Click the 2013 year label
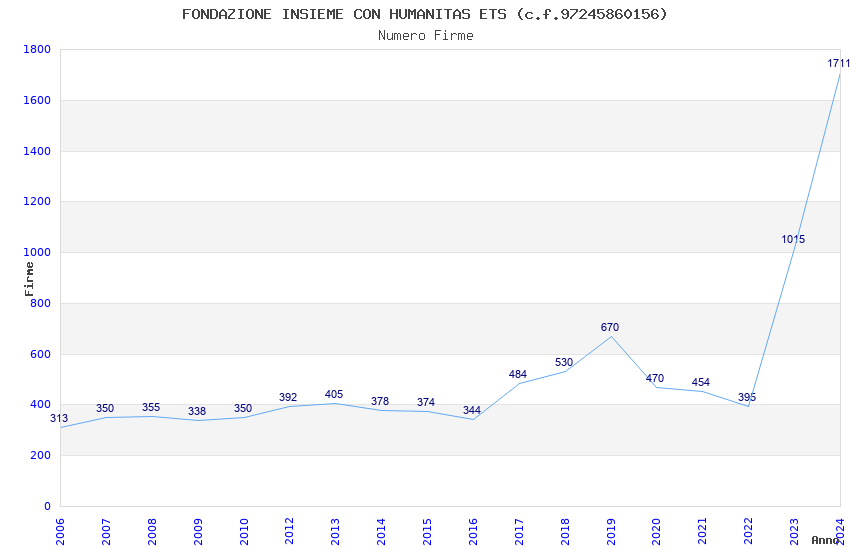The width and height of the screenshot is (850, 550). point(336,532)
